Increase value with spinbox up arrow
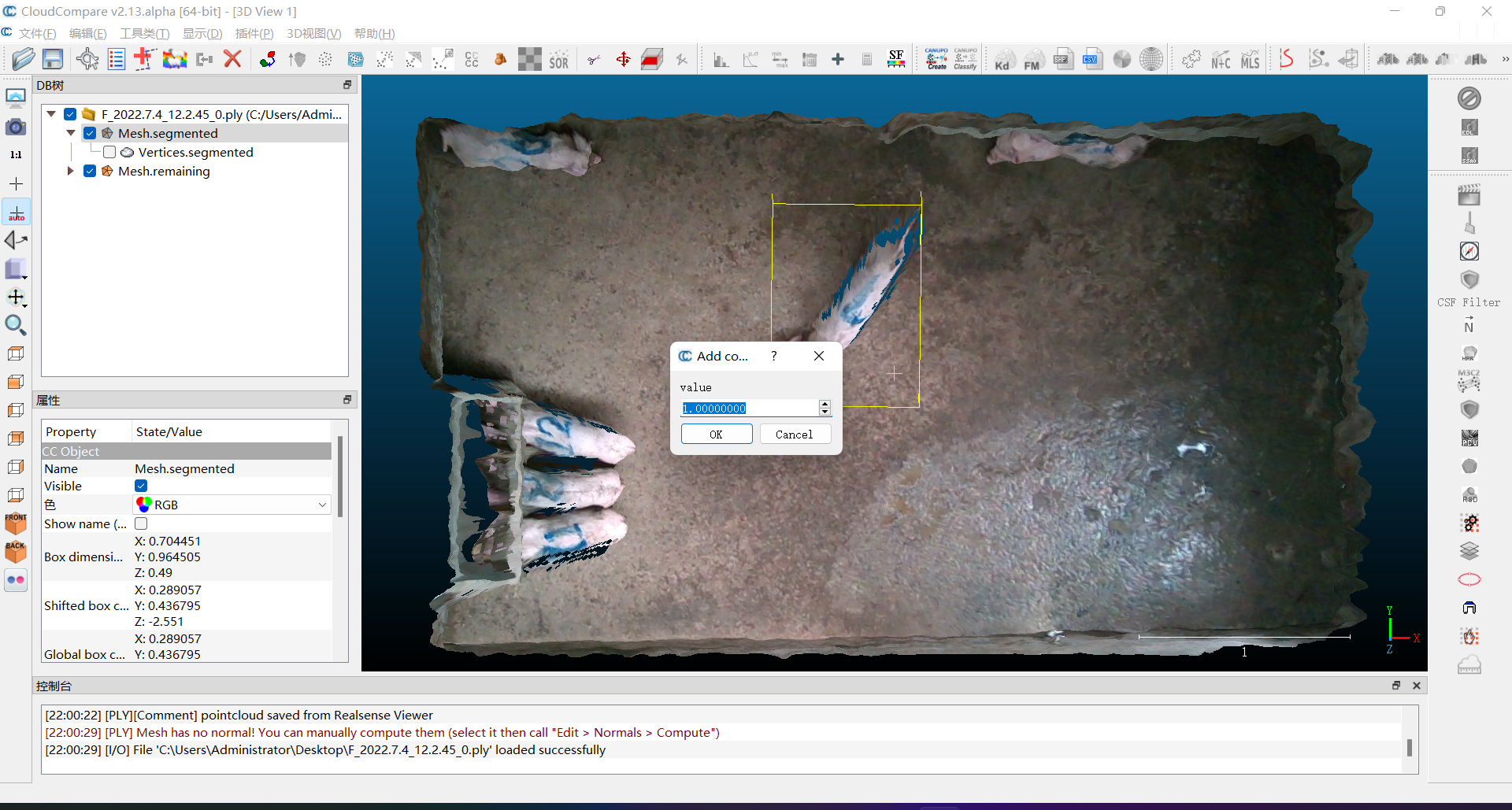The width and height of the screenshot is (1512, 810). pos(825,404)
